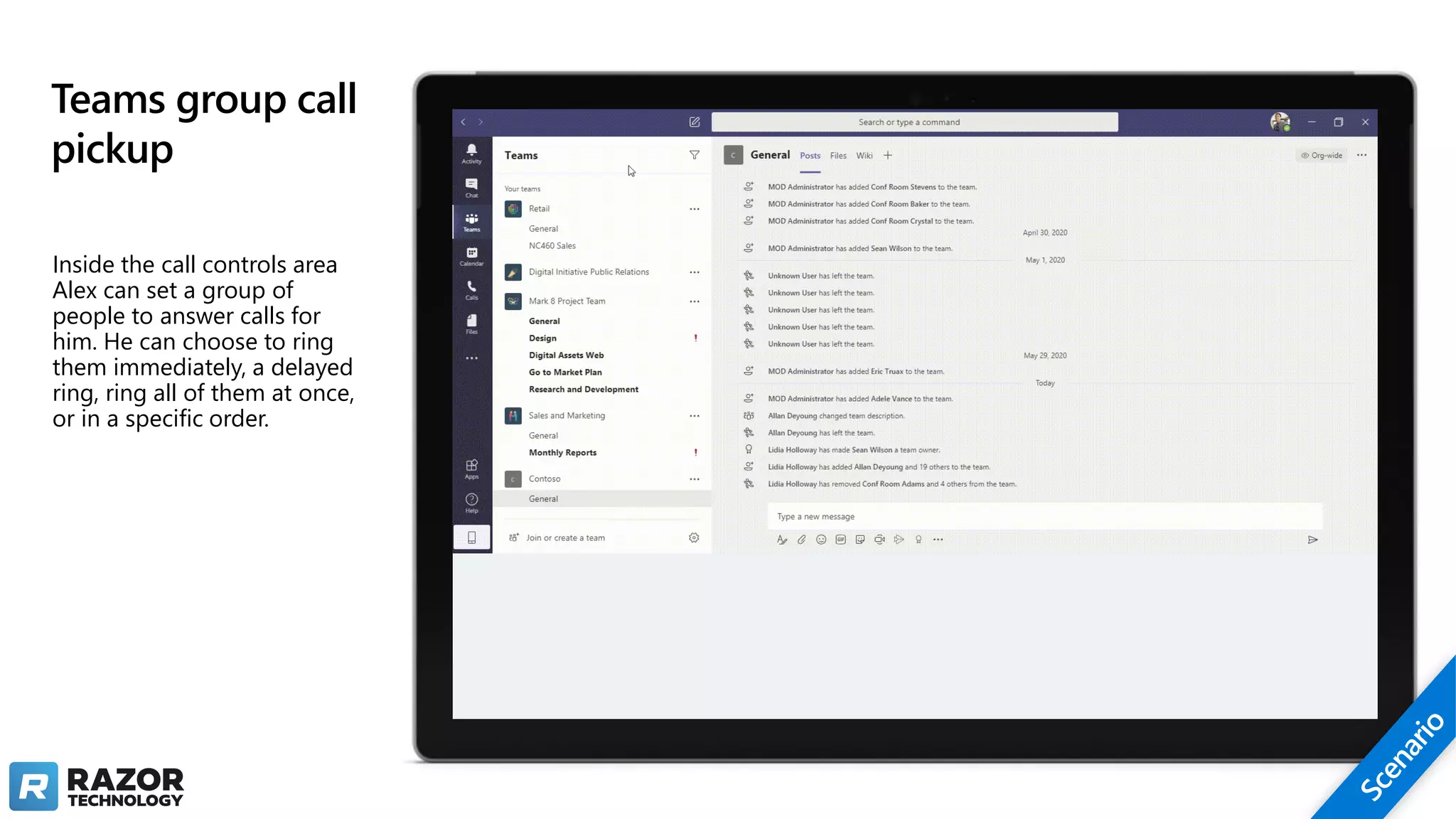Open more options for Retail team
The height and width of the screenshot is (819, 1456).
tap(694, 209)
